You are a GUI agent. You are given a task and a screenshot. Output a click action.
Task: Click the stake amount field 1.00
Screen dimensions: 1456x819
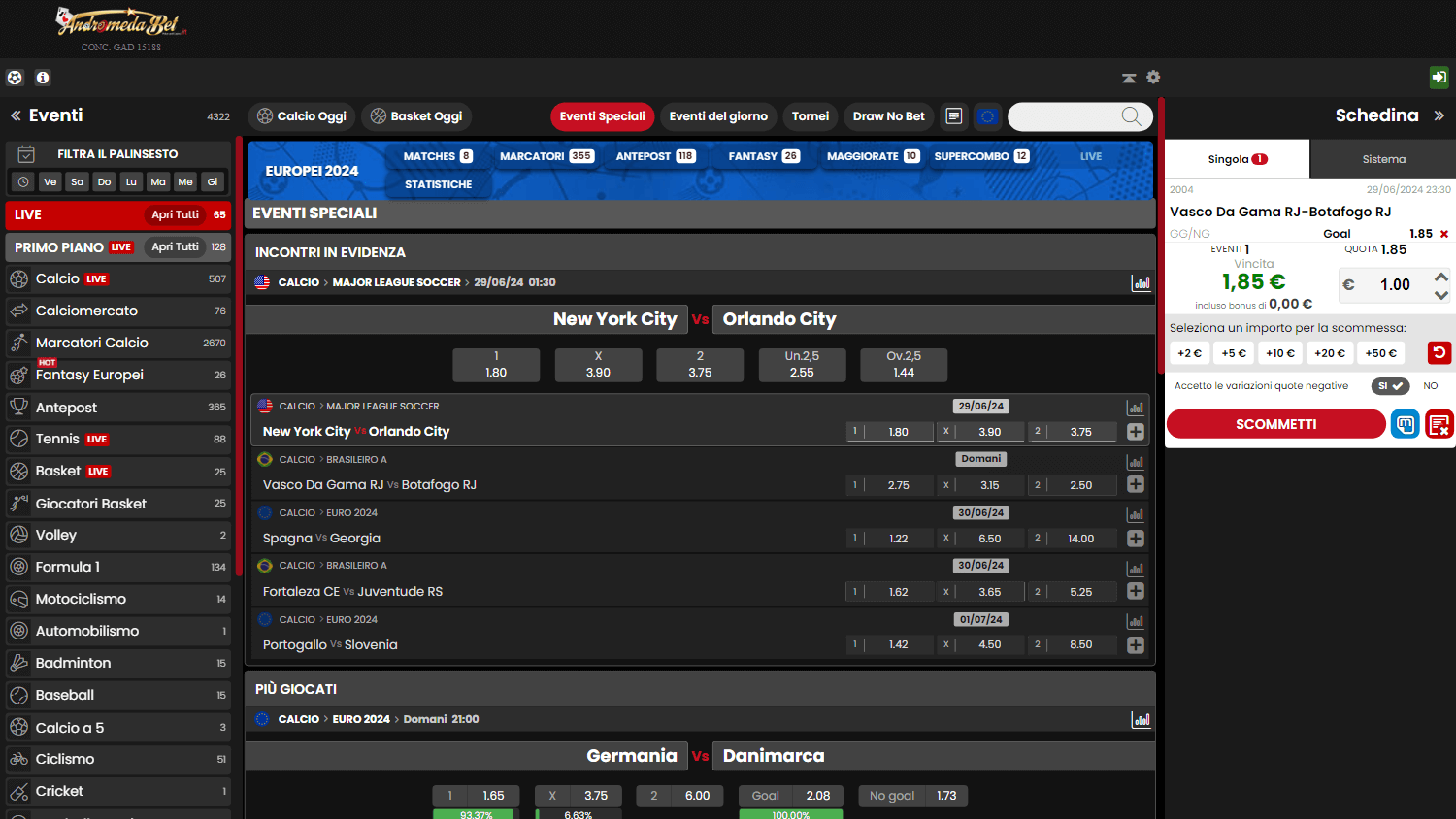[1395, 285]
